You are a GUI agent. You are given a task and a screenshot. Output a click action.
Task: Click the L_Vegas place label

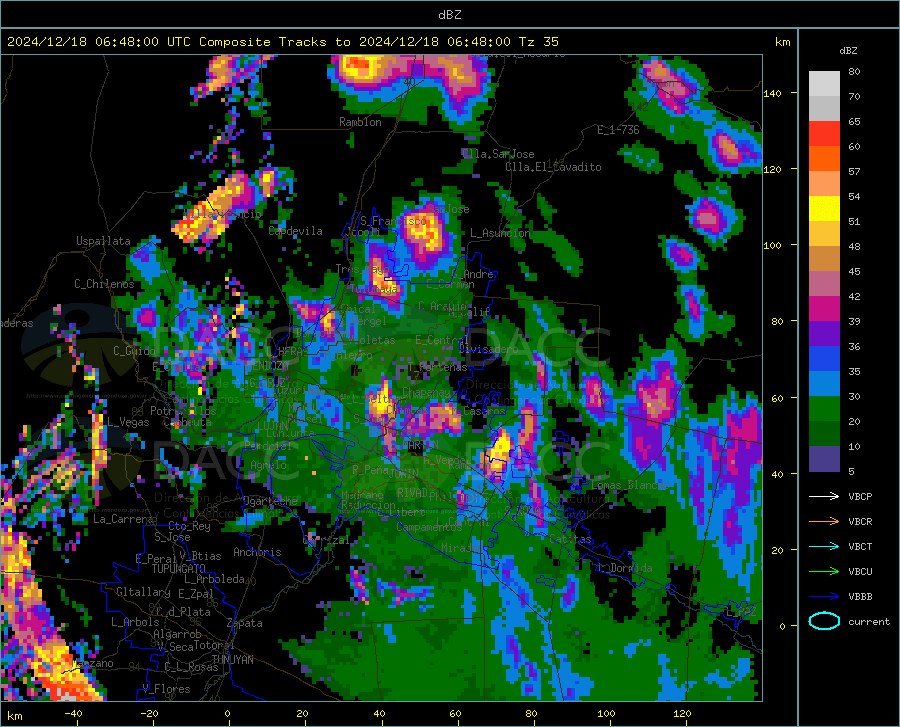tap(128, 422)
